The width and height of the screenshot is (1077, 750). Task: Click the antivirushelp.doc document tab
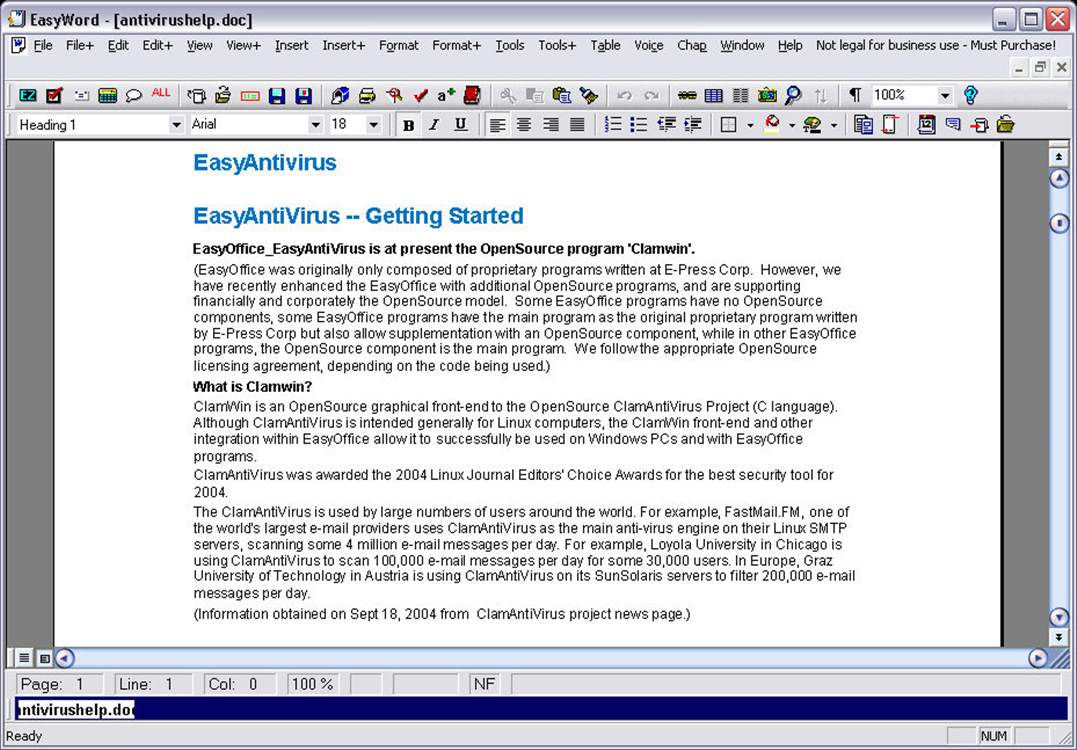75,709
